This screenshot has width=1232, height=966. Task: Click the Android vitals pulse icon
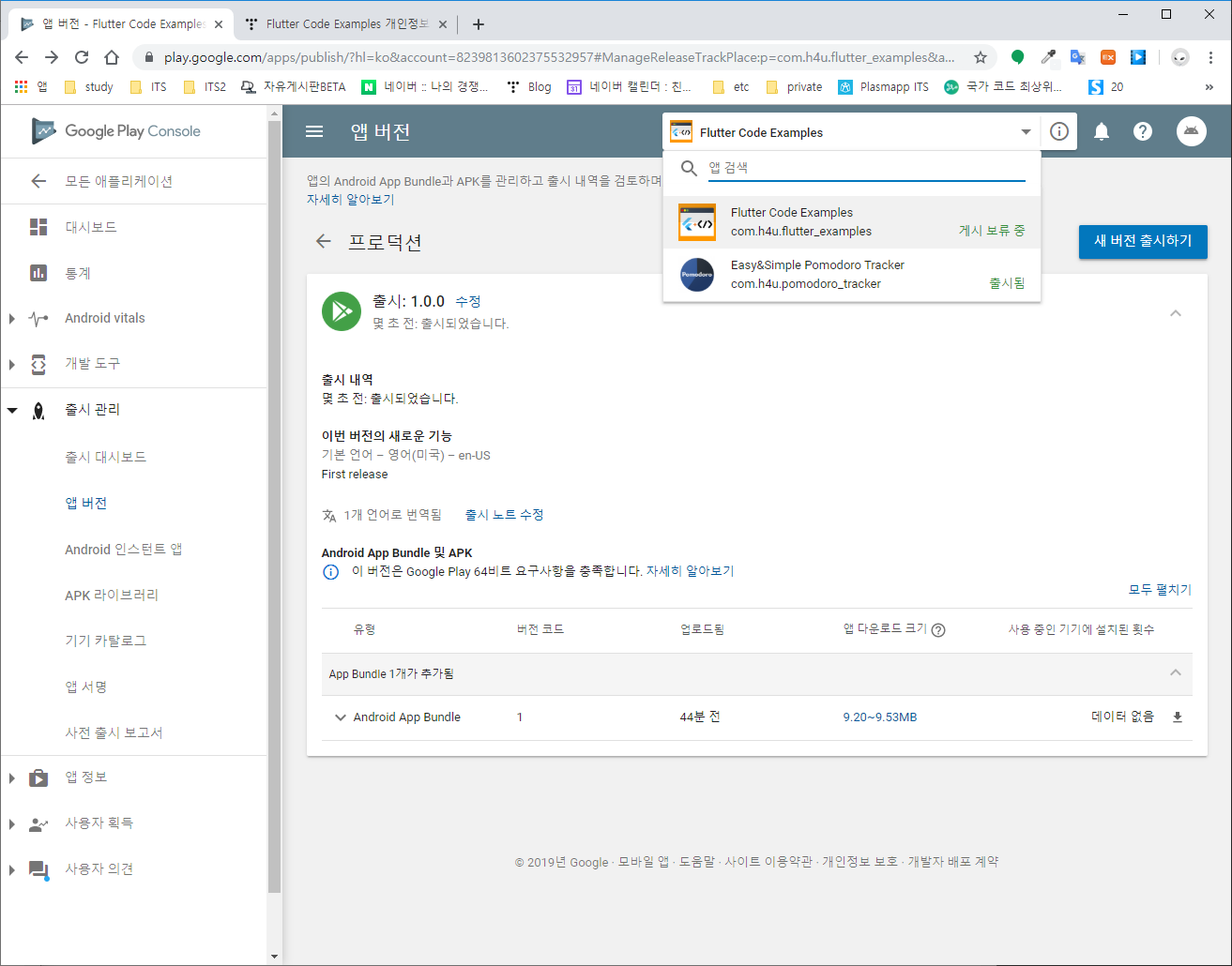click(x=38, y=318)
